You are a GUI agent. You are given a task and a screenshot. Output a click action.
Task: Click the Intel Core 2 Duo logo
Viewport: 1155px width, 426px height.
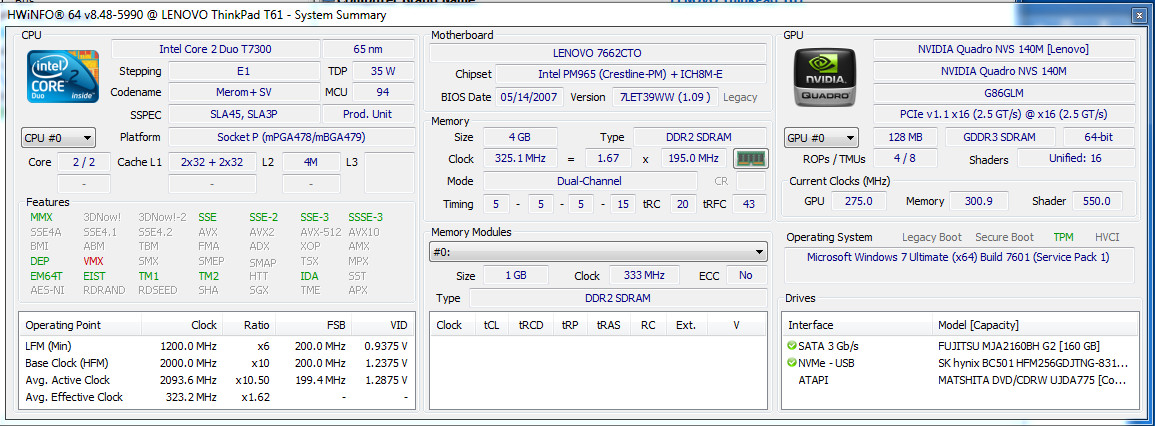tap(63, 76)
